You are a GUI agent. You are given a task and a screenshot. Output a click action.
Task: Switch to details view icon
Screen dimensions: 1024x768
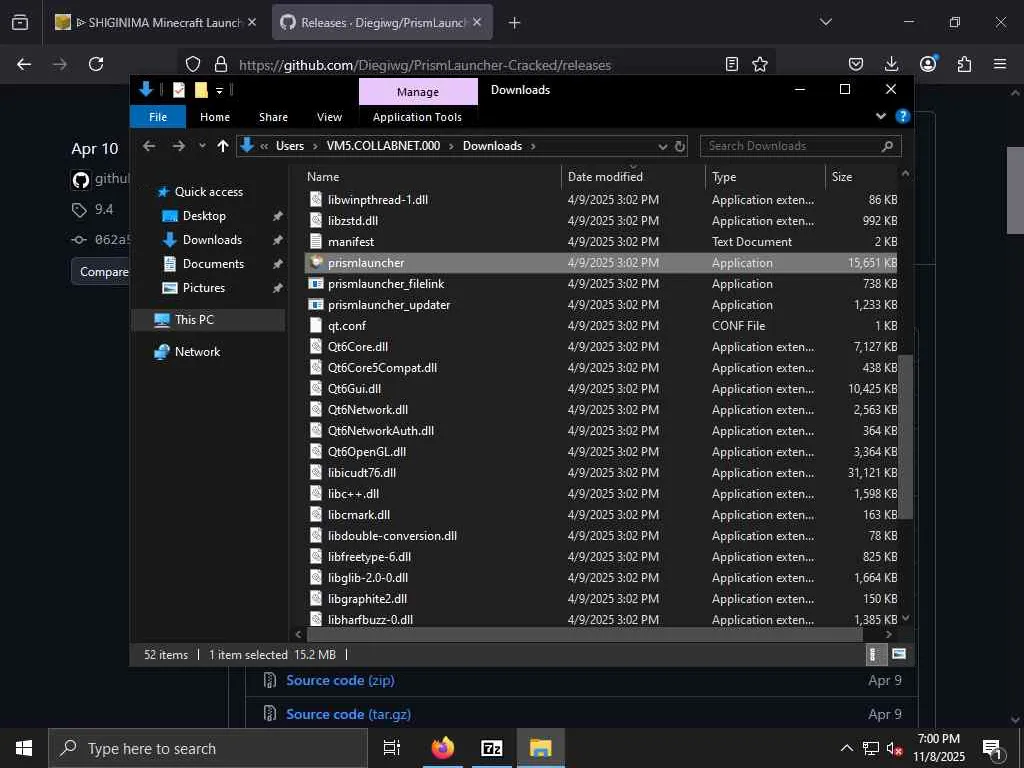click(876, 654)
